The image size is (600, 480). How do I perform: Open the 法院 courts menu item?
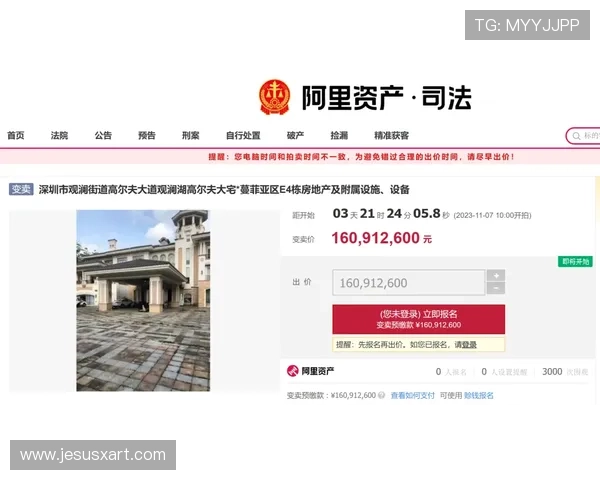[x=59, y=136]
